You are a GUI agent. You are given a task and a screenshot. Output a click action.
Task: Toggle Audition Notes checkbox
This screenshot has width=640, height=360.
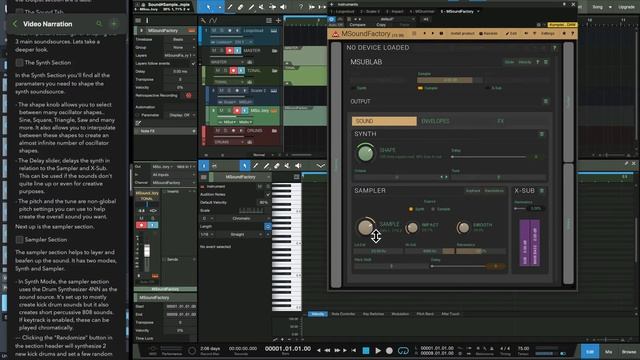click(268, 194)
